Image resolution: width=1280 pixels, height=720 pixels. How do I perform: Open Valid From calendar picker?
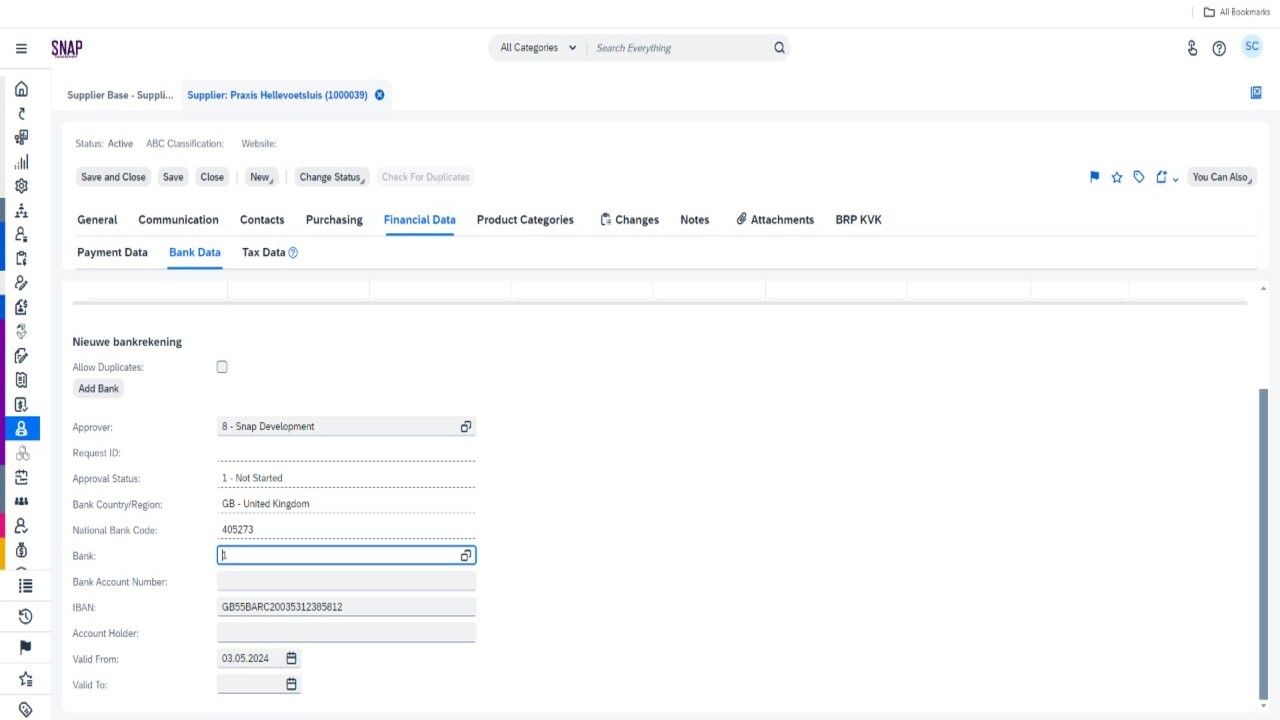[291, 658]
